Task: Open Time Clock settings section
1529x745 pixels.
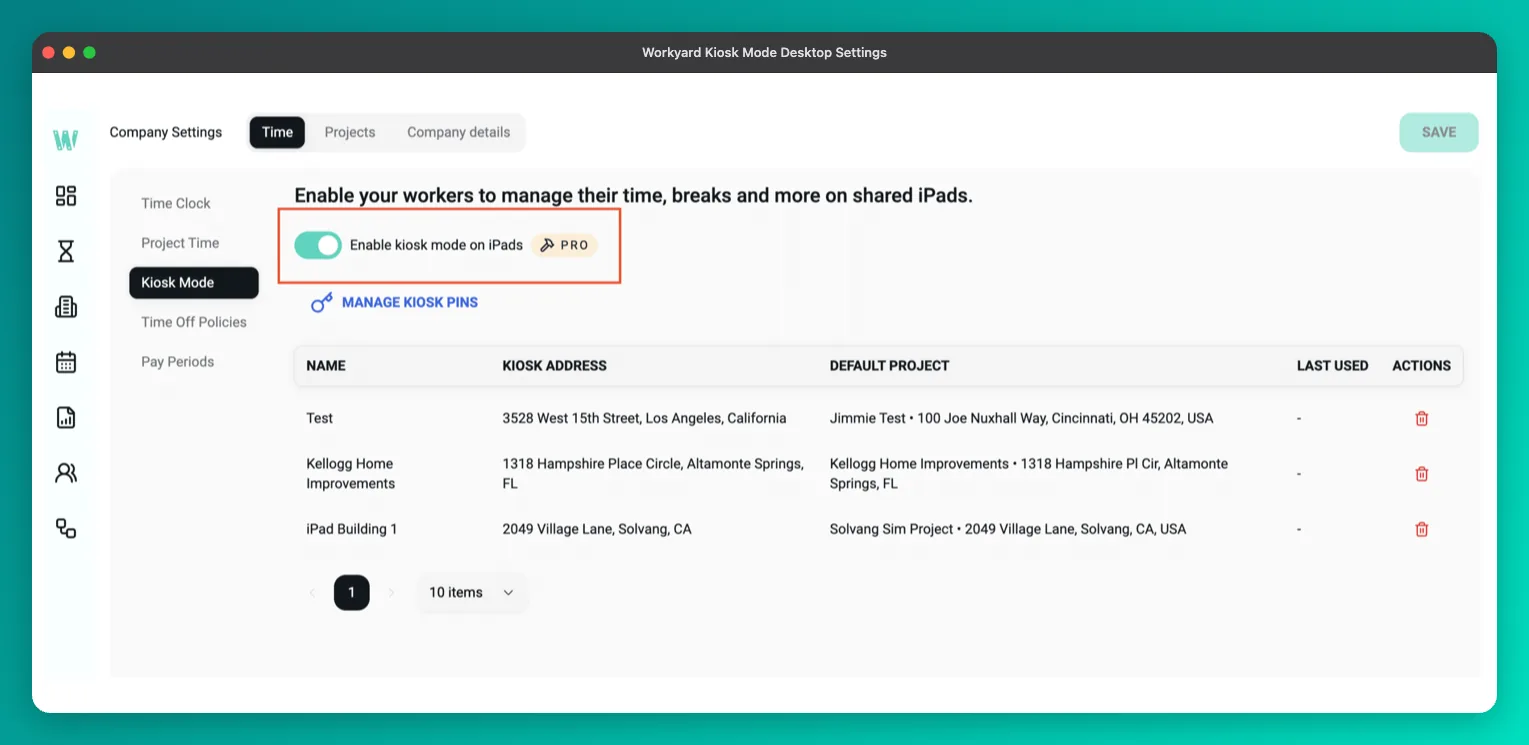Action: pyautogui.click(x=176, y=203)
